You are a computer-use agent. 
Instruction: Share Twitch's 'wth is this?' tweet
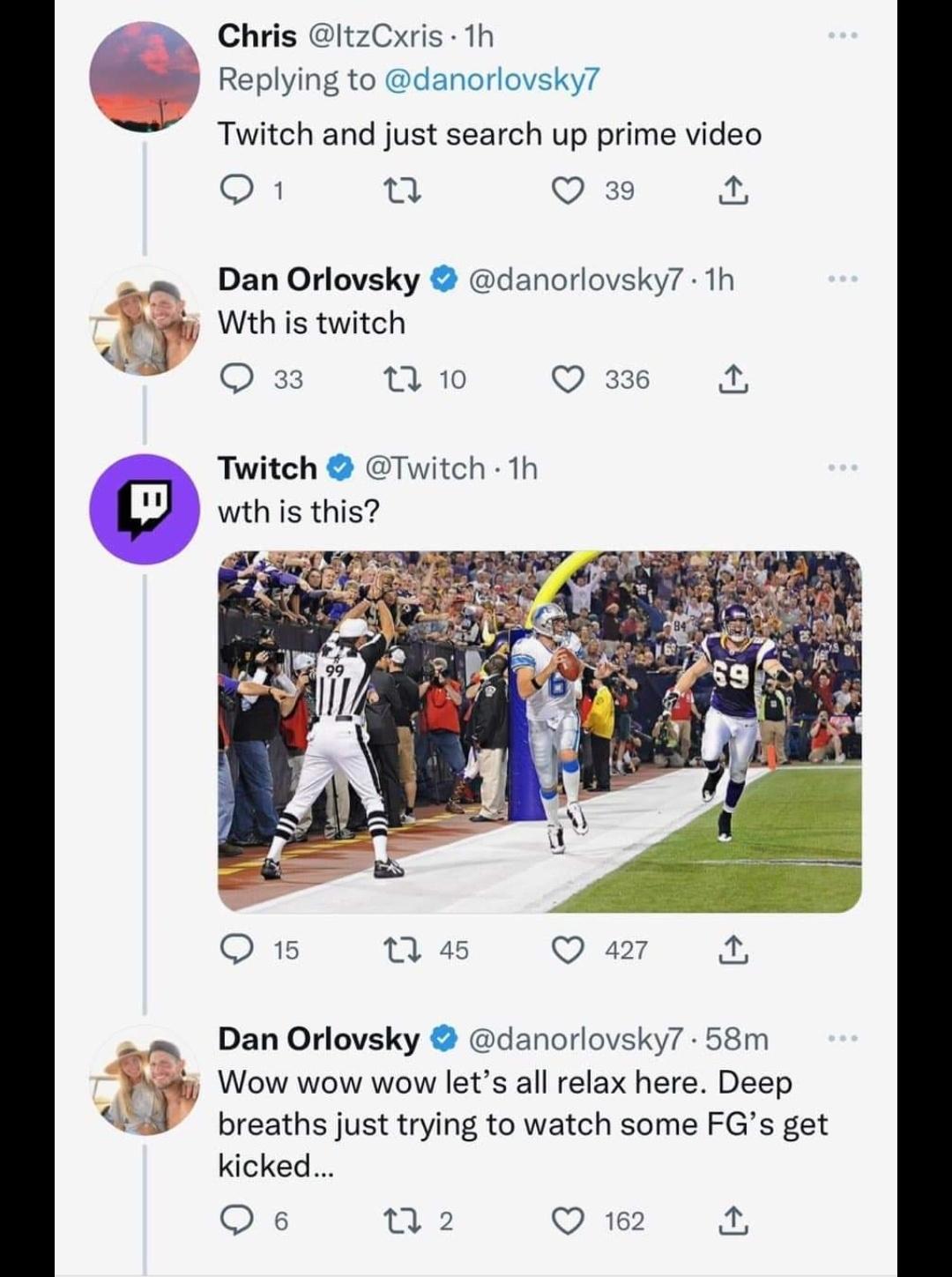coord(733,950)
